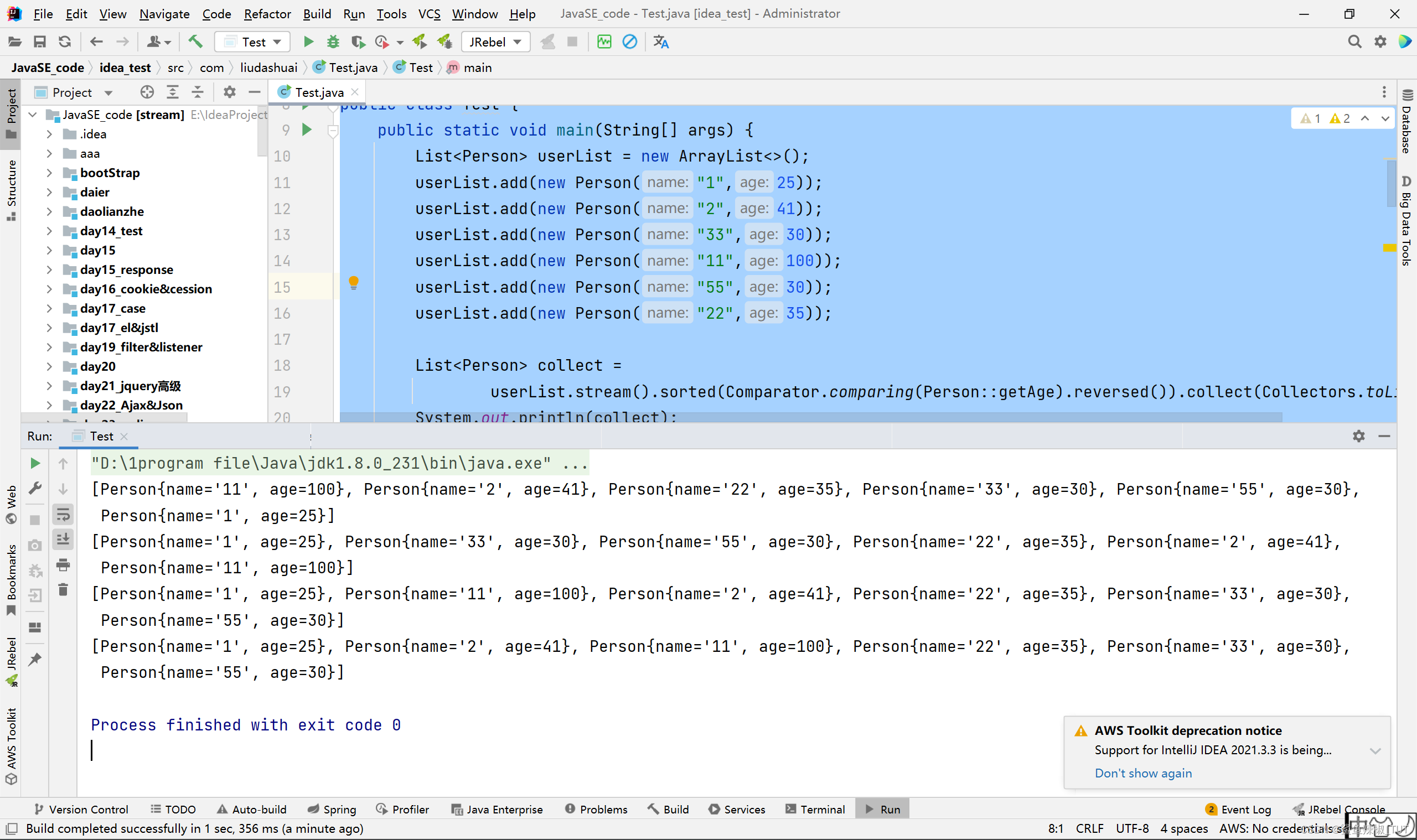Click the intention lightbulb on line 15
1417x840 pixels.
[354, 282]
